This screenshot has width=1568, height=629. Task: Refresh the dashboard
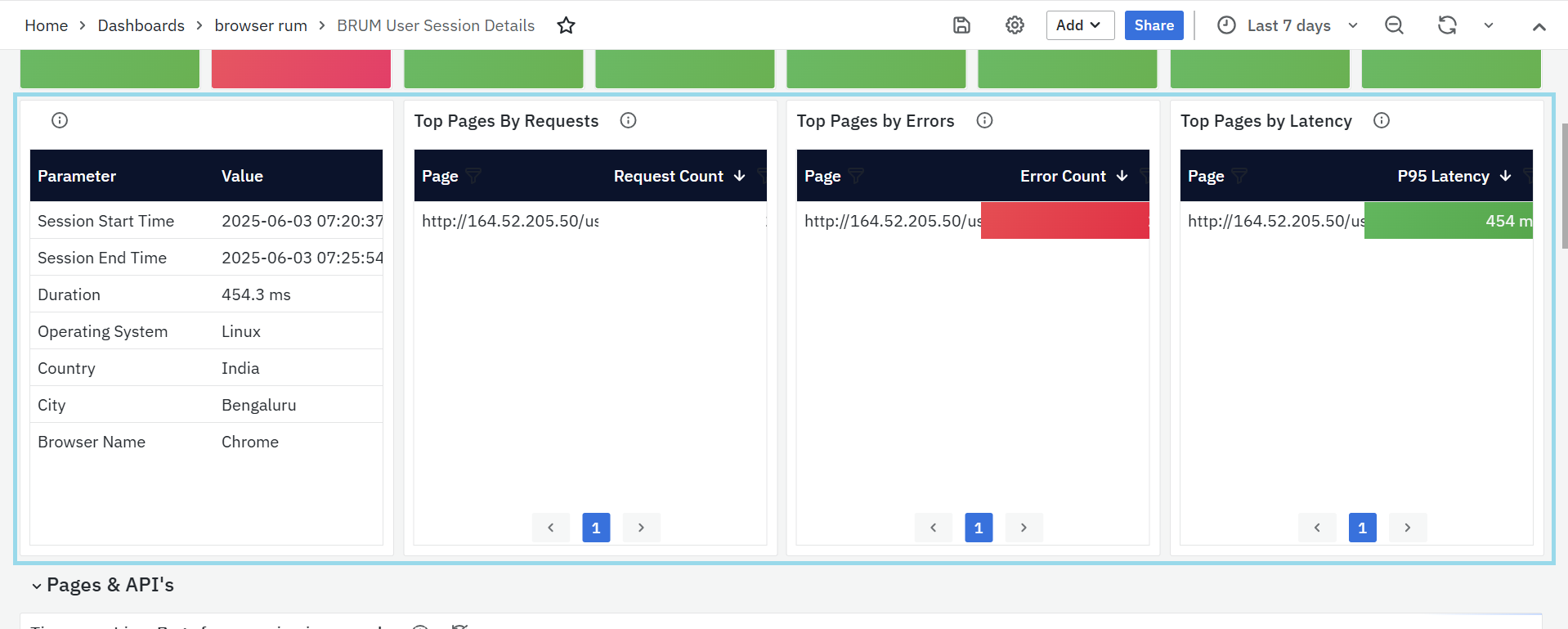[1447, 25]
